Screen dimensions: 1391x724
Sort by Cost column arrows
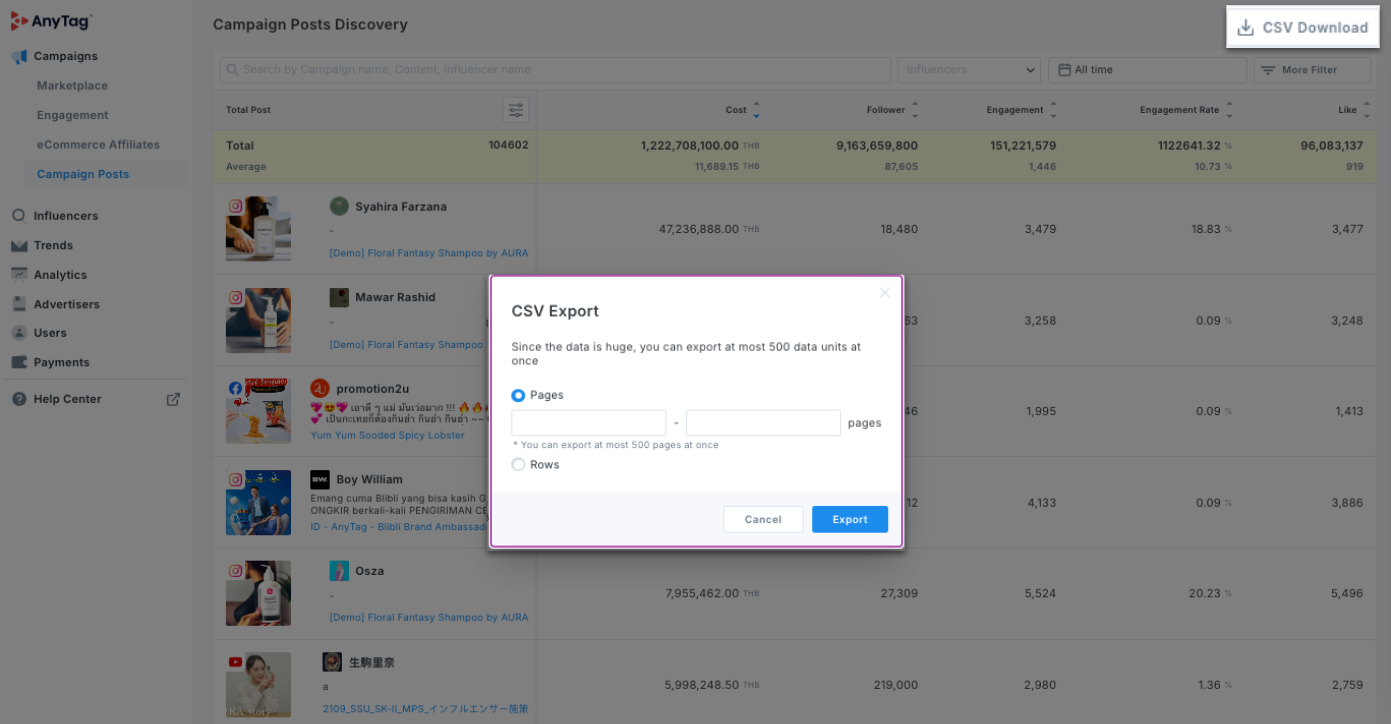[756, 110]
